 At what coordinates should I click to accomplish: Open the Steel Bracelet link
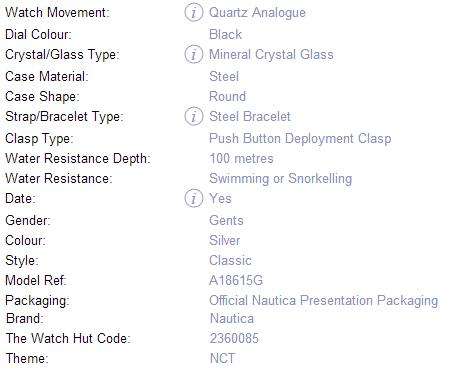250,116
